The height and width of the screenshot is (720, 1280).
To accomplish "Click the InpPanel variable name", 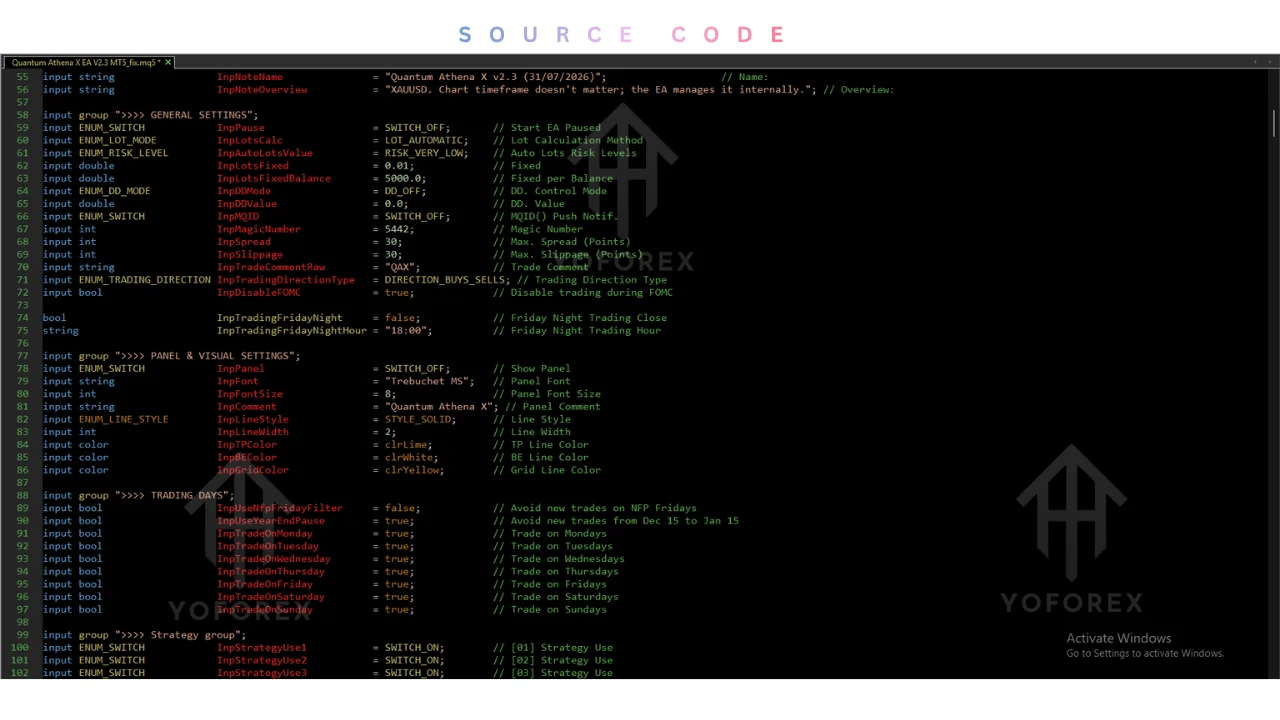I will click(x=241, y=369).
